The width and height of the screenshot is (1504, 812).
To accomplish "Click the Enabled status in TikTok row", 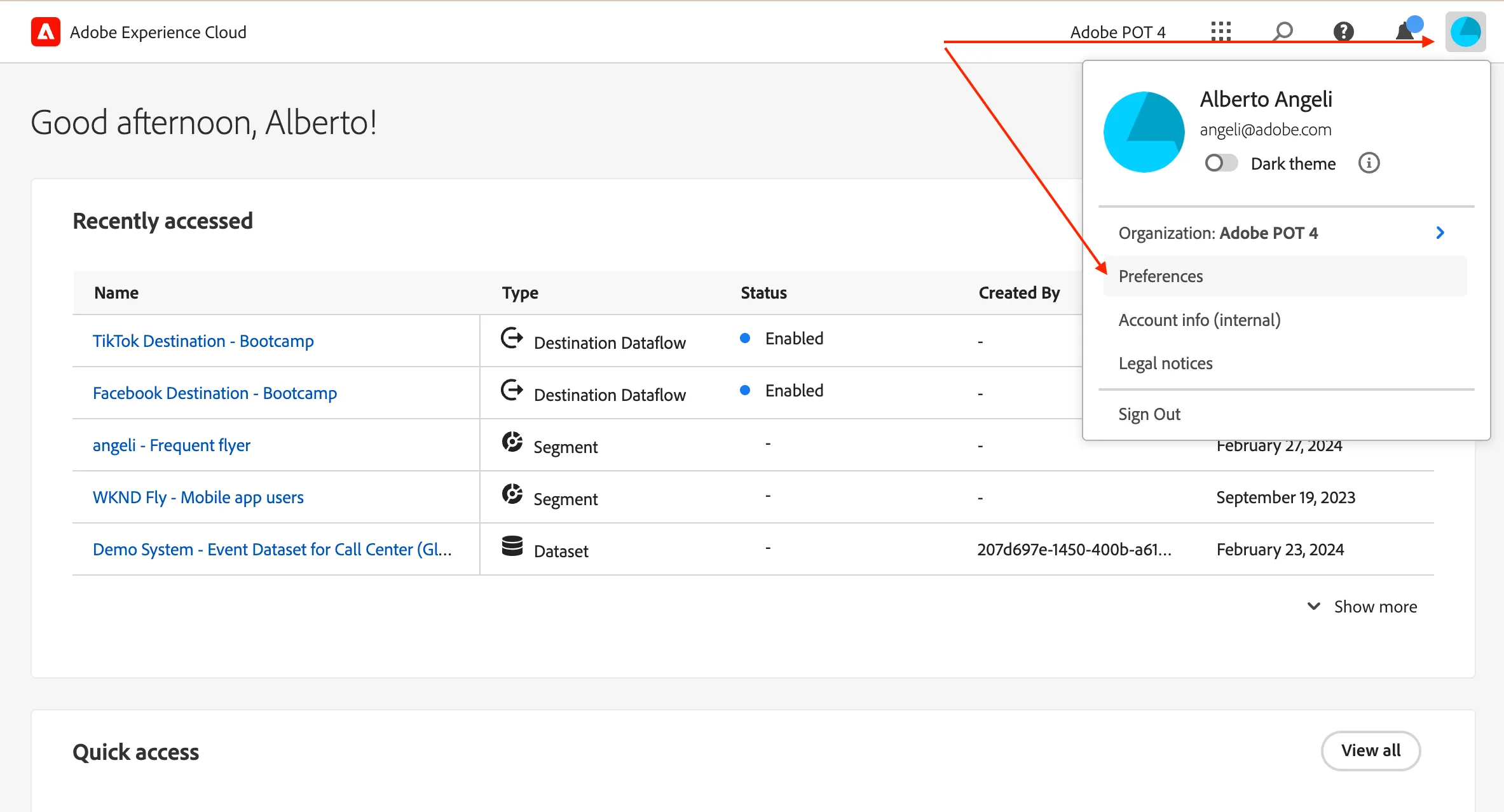I will click(794, 339).
